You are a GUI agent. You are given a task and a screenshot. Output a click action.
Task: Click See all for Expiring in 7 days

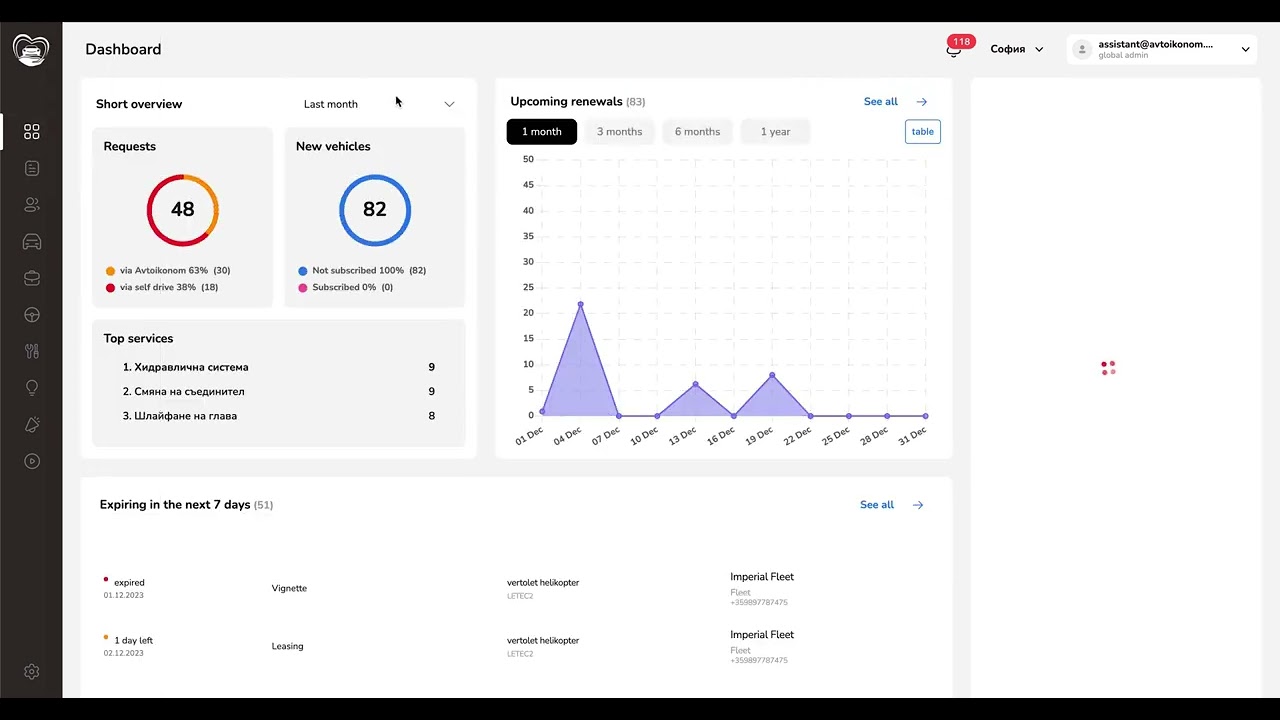877,505
